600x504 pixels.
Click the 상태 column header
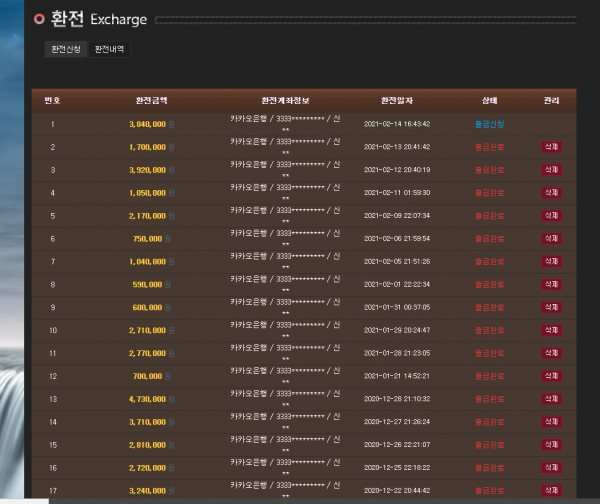(489, 101)
